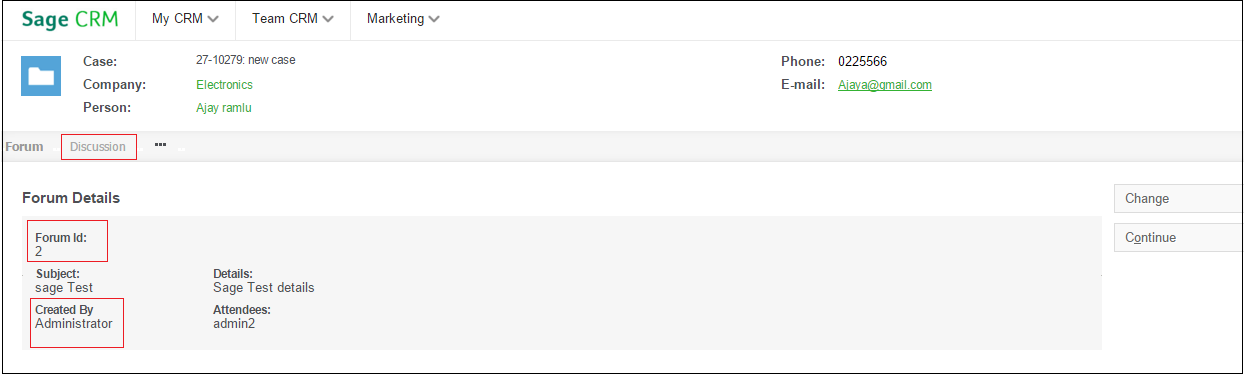Click the phone number 0225566

pyautogui.click(x=863, y=62)
